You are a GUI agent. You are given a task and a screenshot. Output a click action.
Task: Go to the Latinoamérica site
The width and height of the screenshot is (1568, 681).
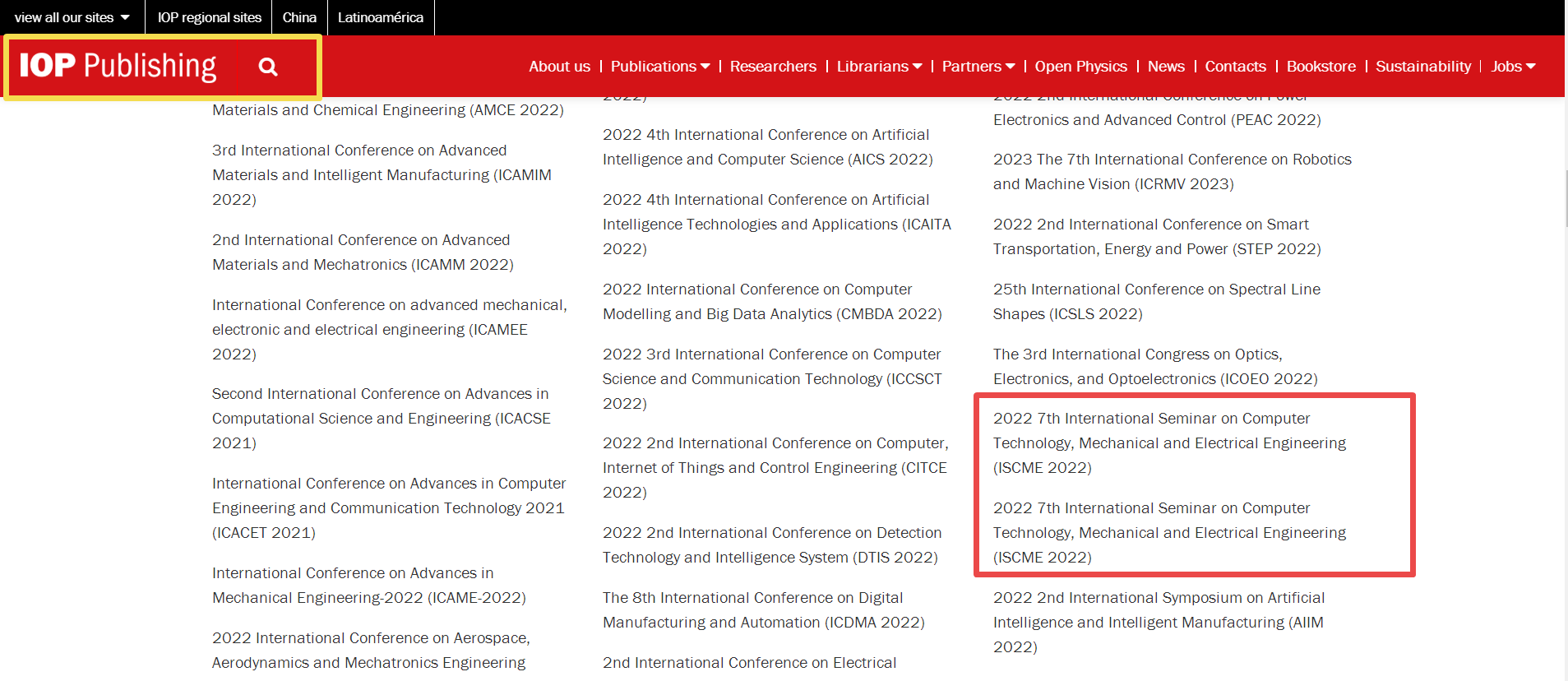[381, 17]
